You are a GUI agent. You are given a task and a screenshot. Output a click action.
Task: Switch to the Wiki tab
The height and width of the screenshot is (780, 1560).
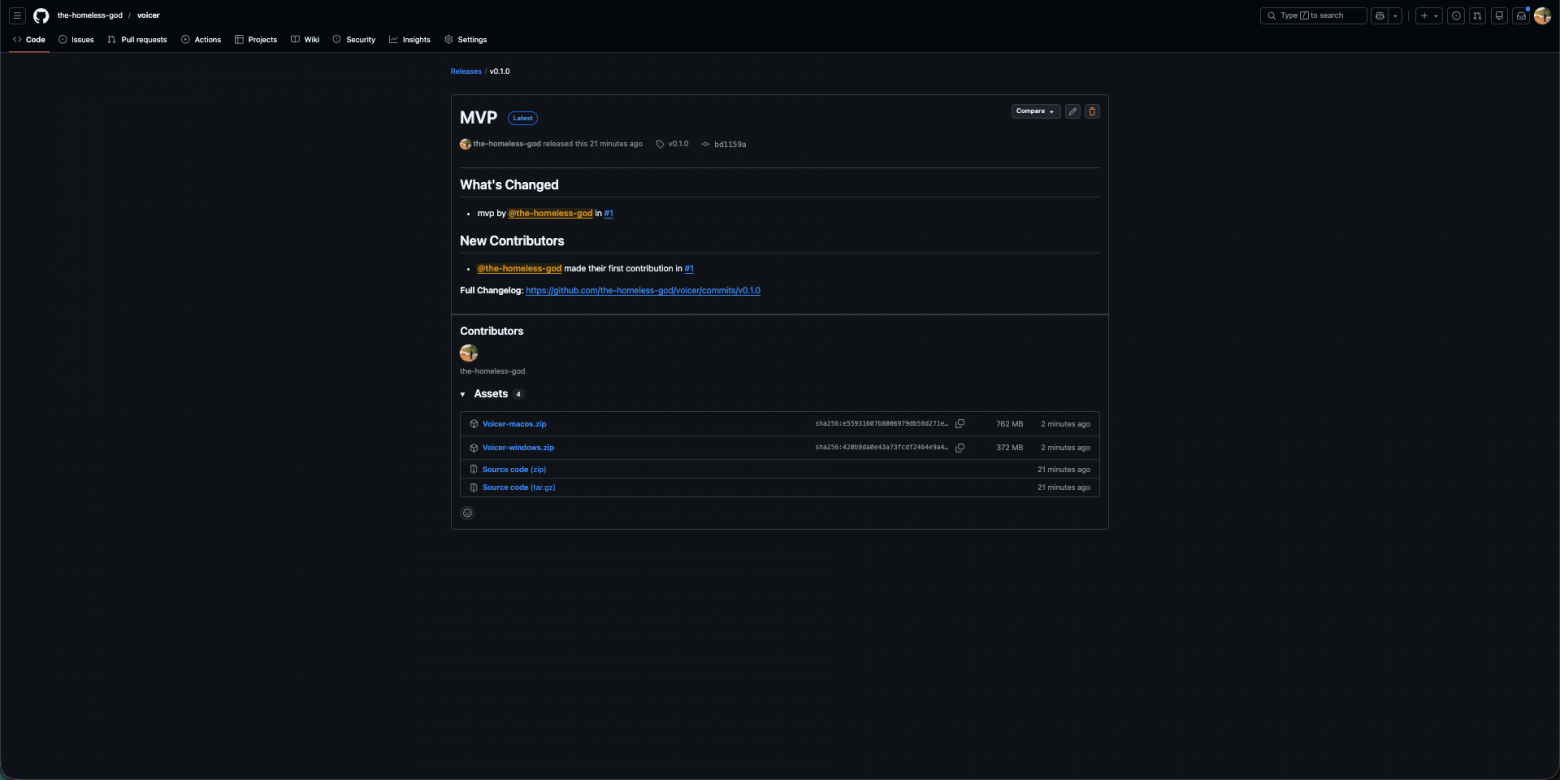[305, 40]
